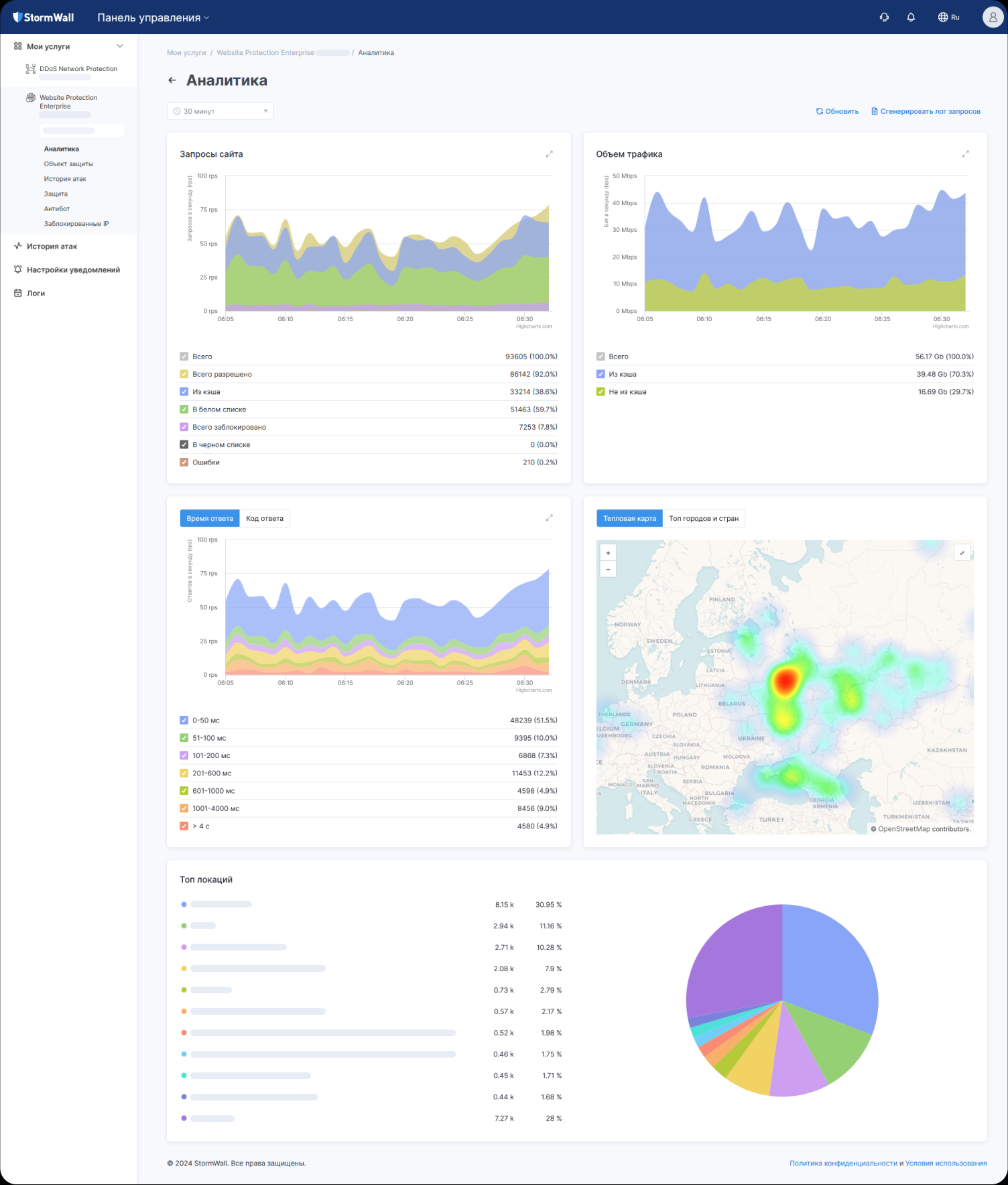Screen dimensions: 1008x1185
Task: Expand the Объем трафика chart fullscreen
Action: 966,154
